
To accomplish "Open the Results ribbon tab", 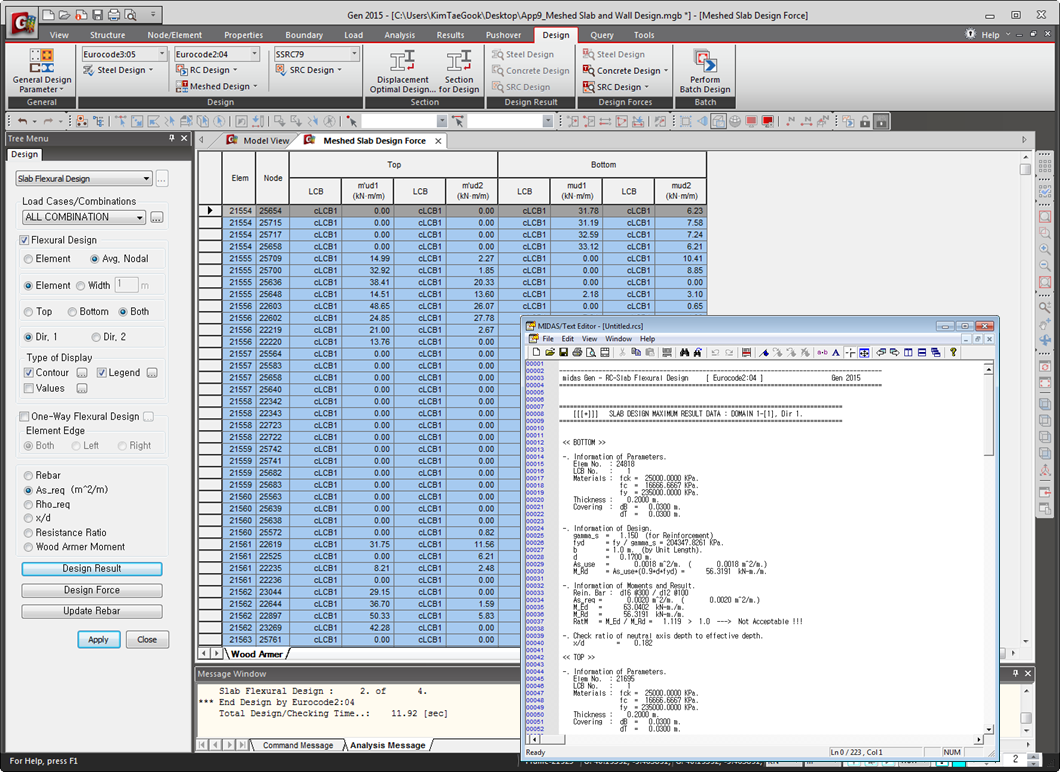I will pos(450,35).
